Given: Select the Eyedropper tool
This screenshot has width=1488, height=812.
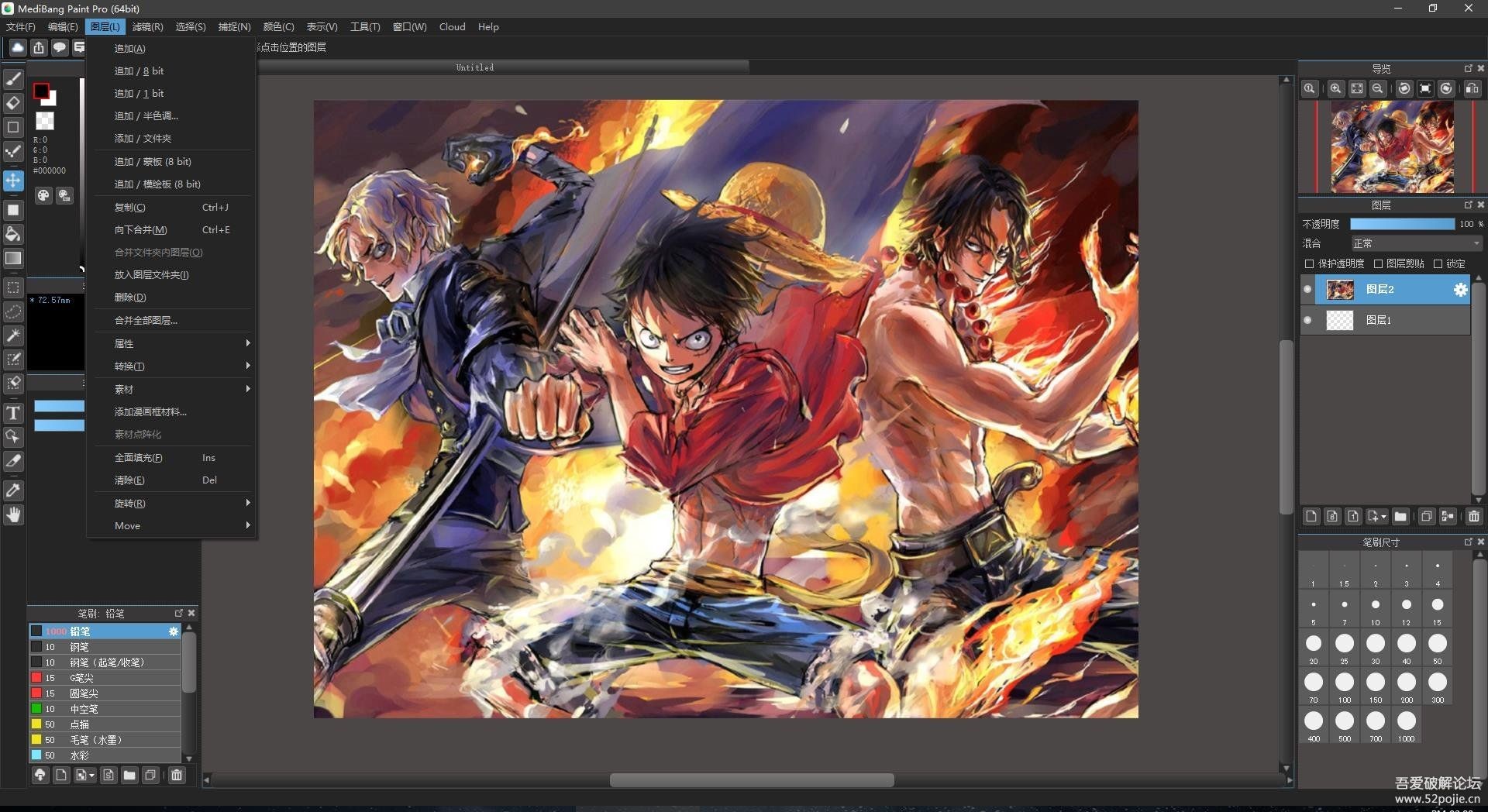Looking at the screenshot, I should pos(13,490).
